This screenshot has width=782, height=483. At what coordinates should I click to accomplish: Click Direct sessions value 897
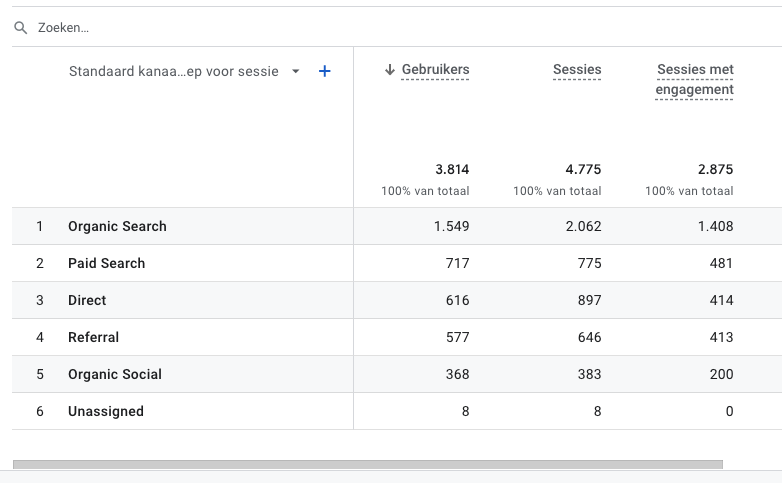point(587,300)
